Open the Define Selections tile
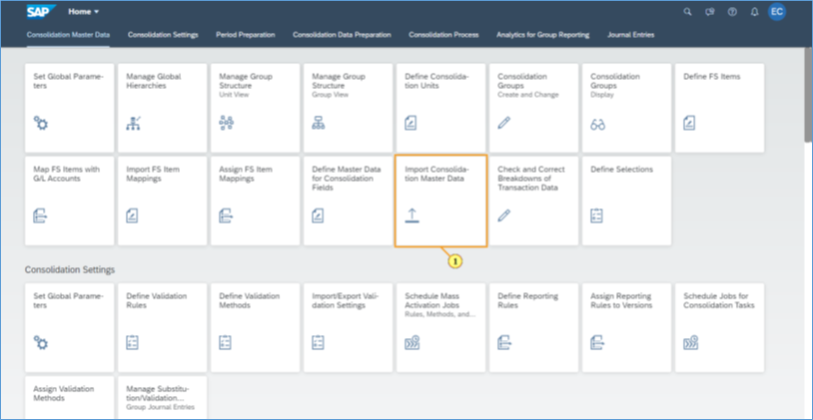Image resolution: width=813 pixels, height=420 pixels. 626,200
